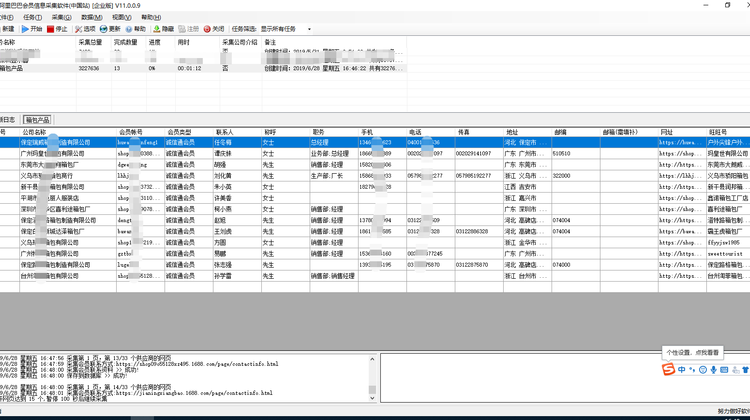750x420 pixels.
Task: Select the 箱包产品 task row in task list
Action: pos(203,68)
